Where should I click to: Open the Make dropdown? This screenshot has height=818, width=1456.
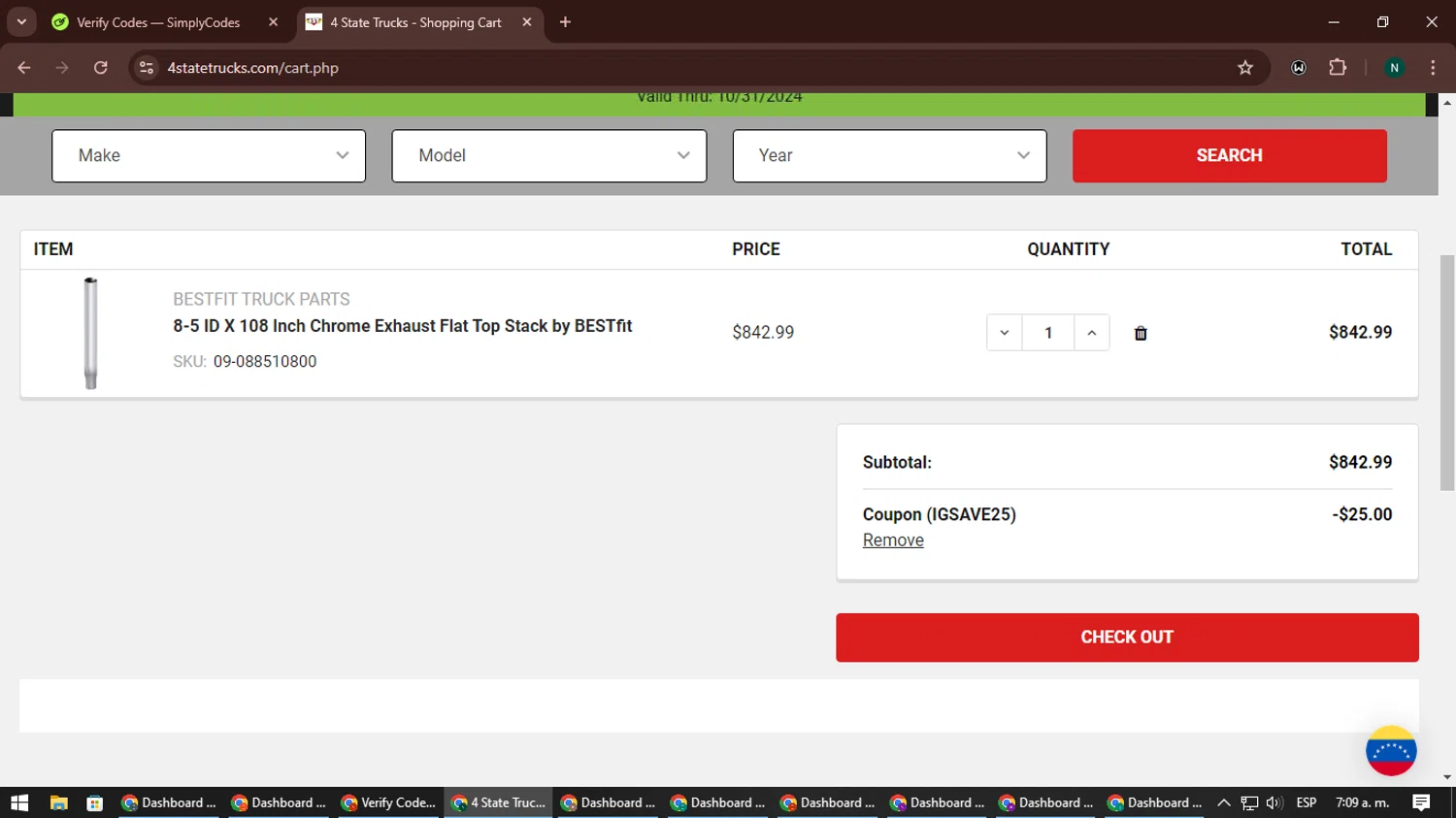click(209, 155)
